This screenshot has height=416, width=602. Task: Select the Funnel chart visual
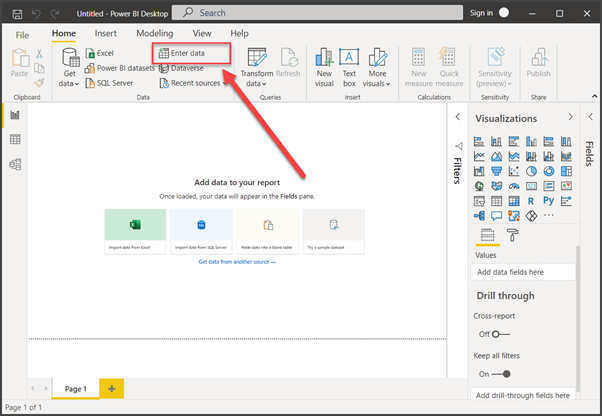(496, 171)
